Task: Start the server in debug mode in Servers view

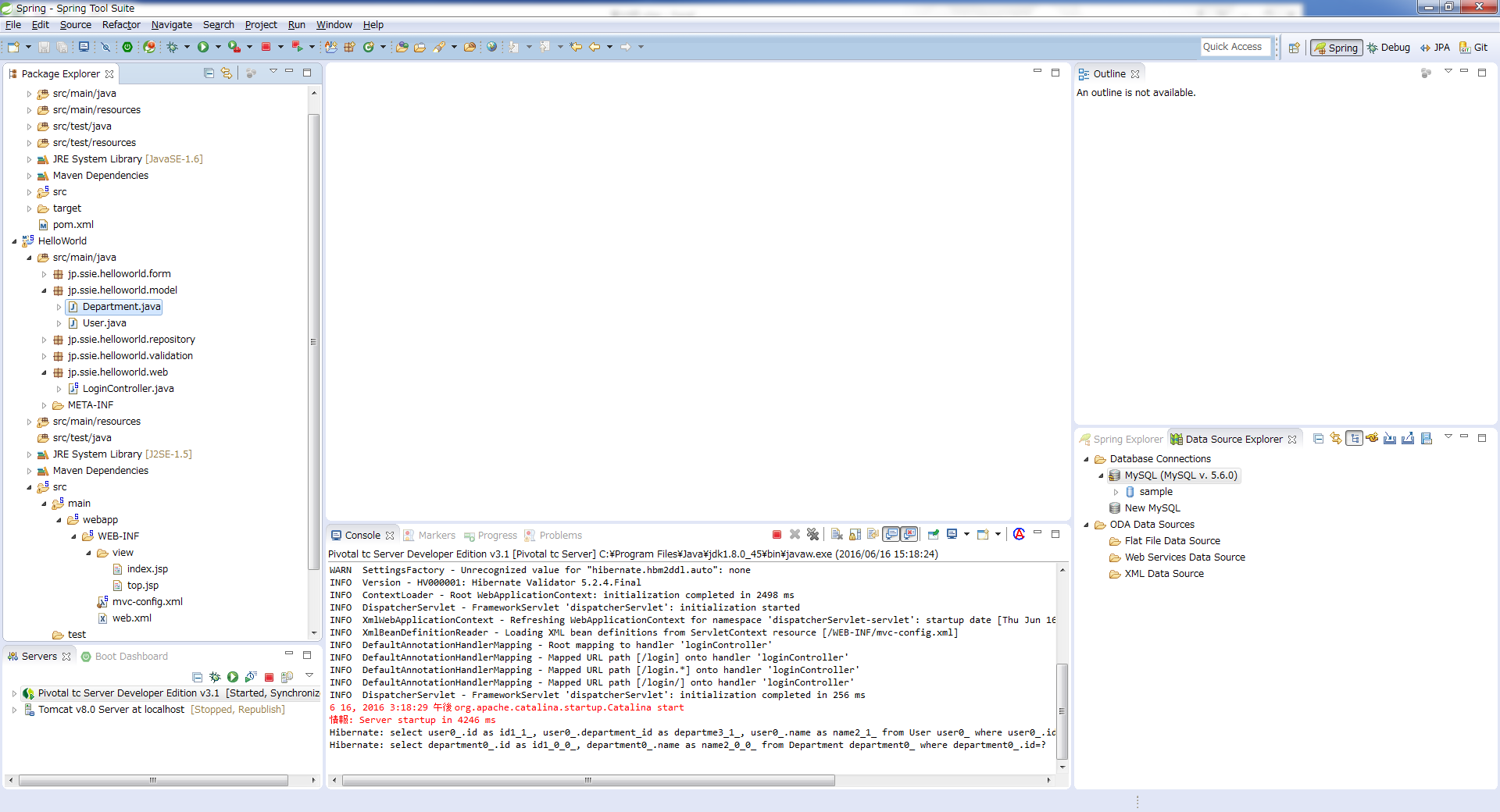Action: (x=215, y=677)
